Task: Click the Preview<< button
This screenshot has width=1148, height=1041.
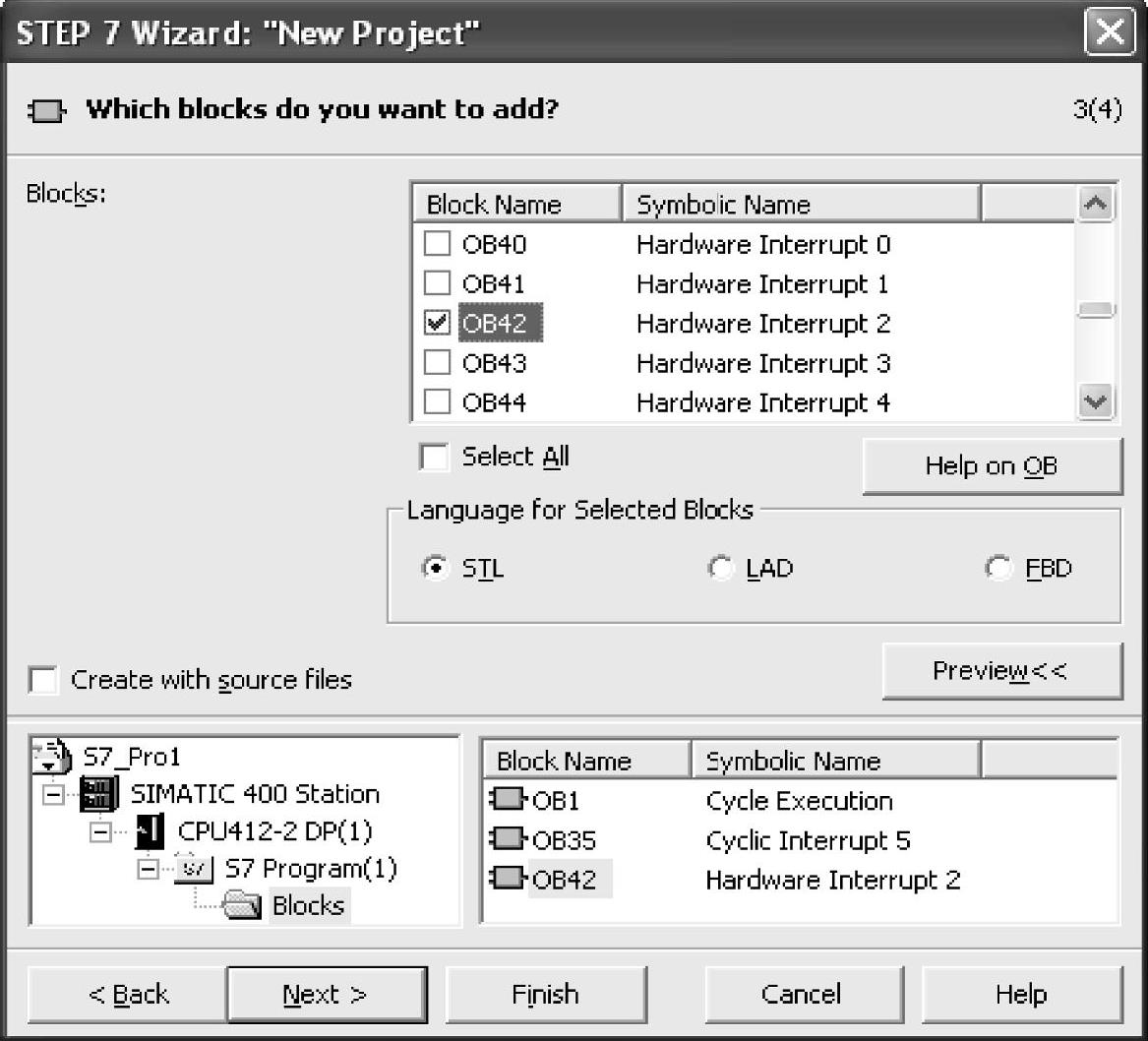Action: click(1001, 671)
